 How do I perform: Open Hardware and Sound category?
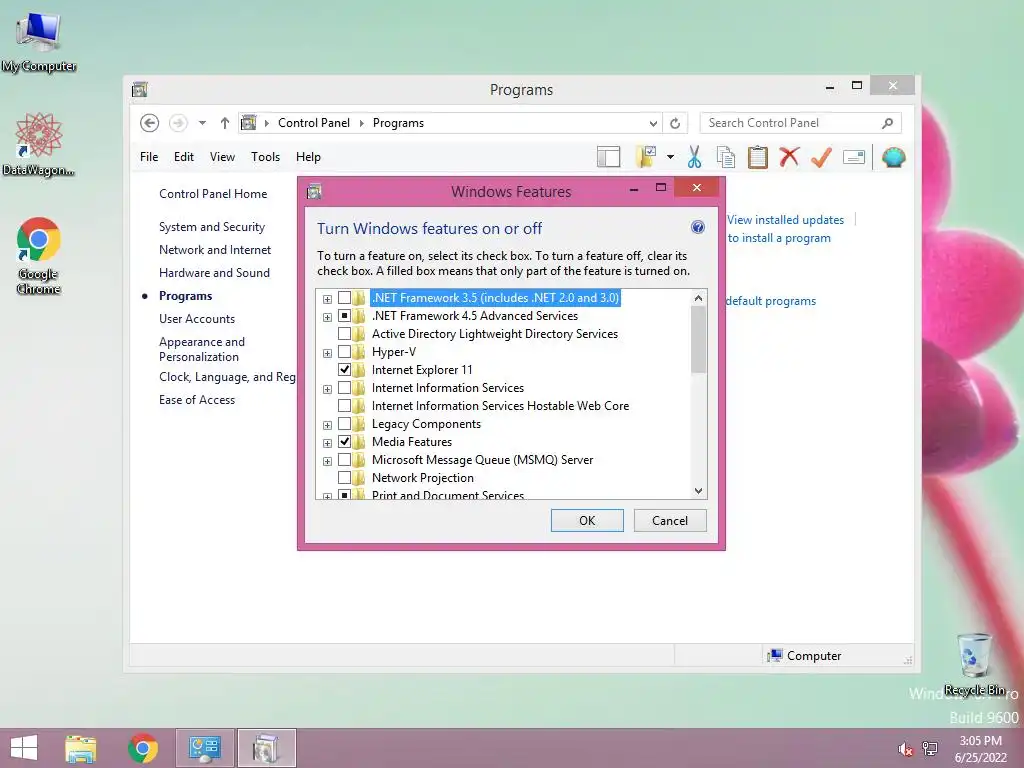click(x=214, y=273)
